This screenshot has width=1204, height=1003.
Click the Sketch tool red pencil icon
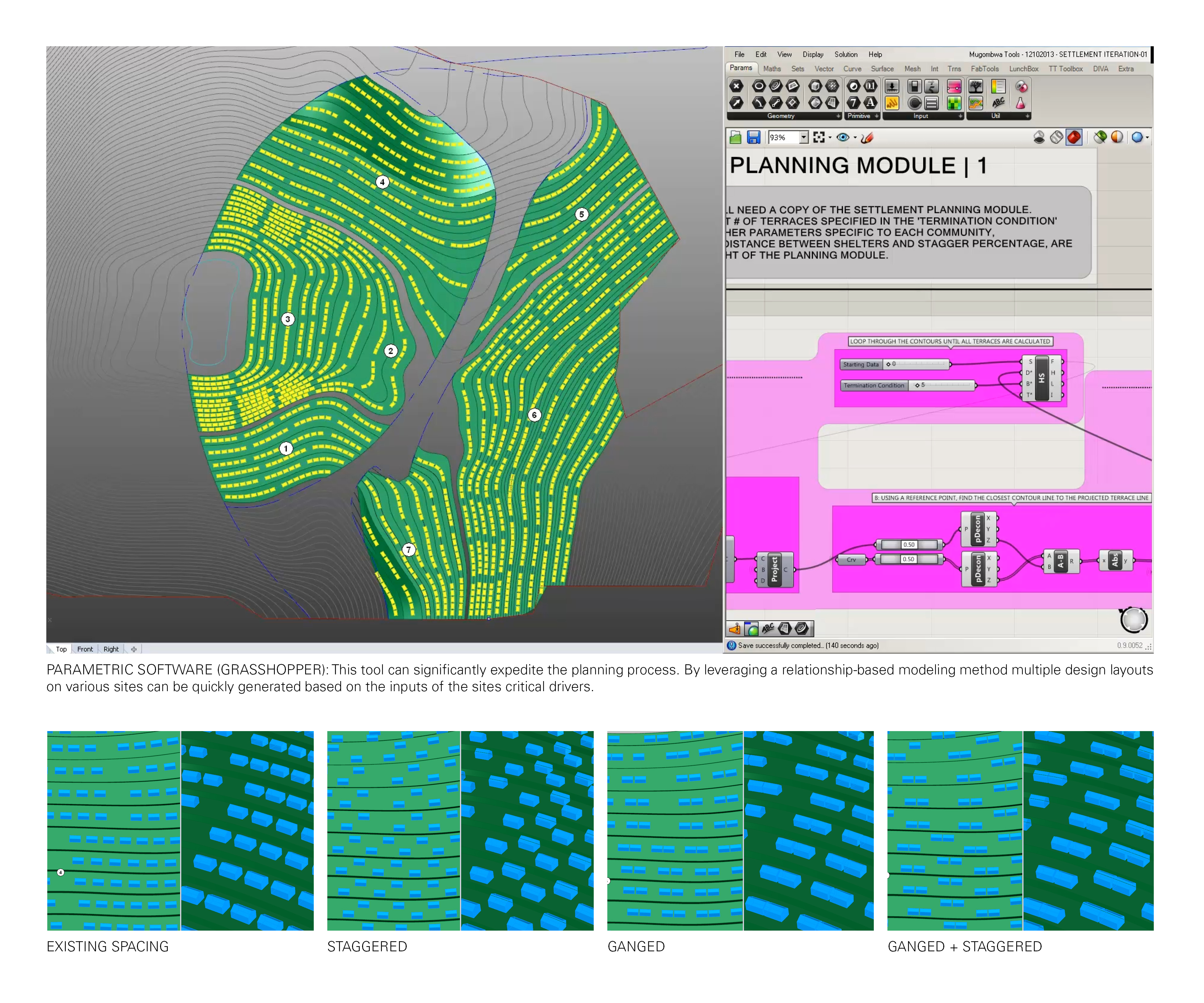coord(867,138)
